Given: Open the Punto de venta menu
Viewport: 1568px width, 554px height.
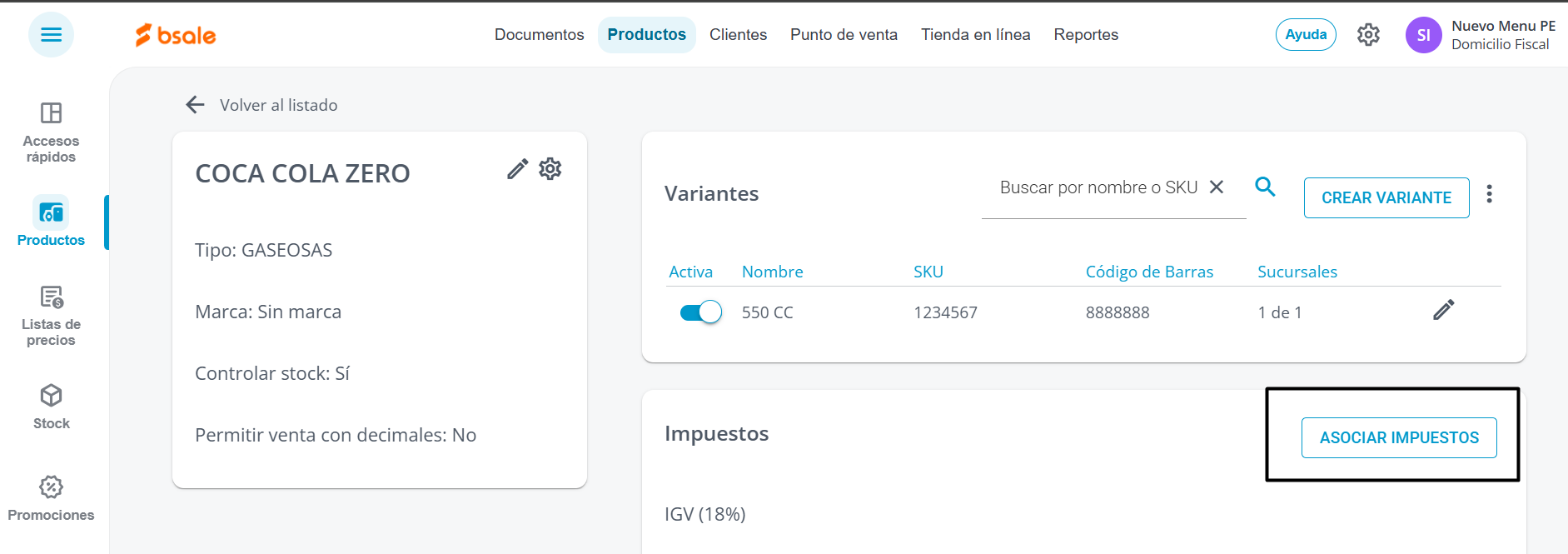Looking at the screenshot, I should pyautogui.click(x=844, y=35).
